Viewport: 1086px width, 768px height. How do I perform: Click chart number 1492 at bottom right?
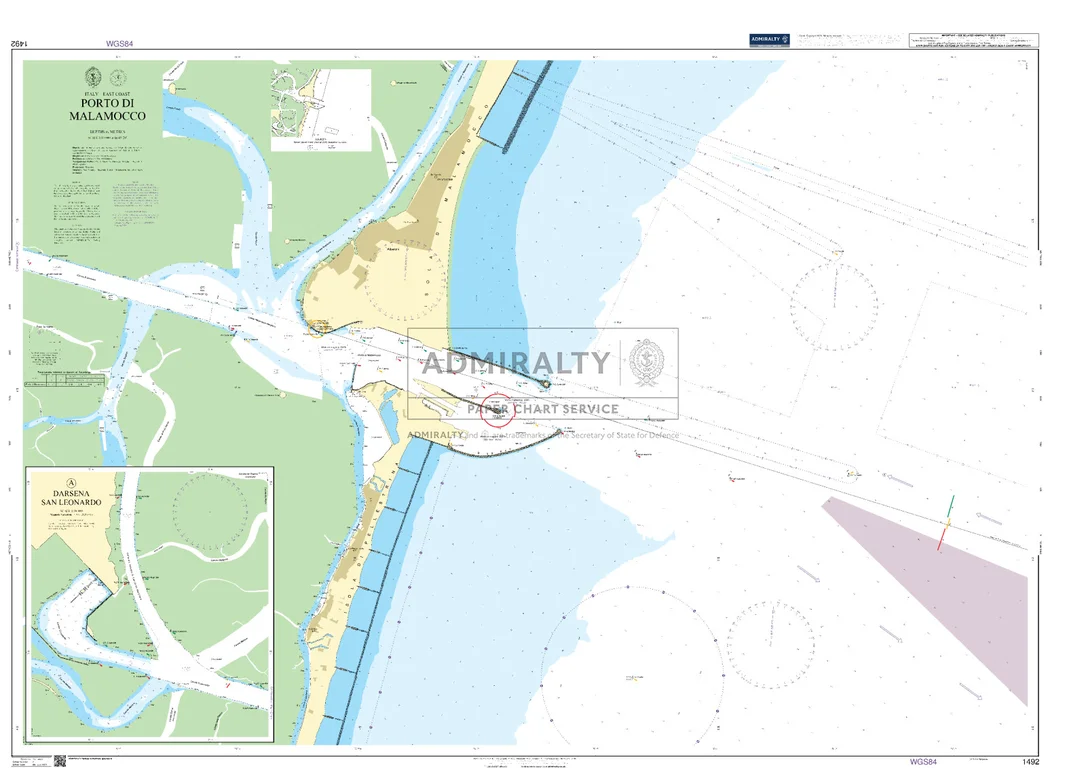(x=1031, y=761)
